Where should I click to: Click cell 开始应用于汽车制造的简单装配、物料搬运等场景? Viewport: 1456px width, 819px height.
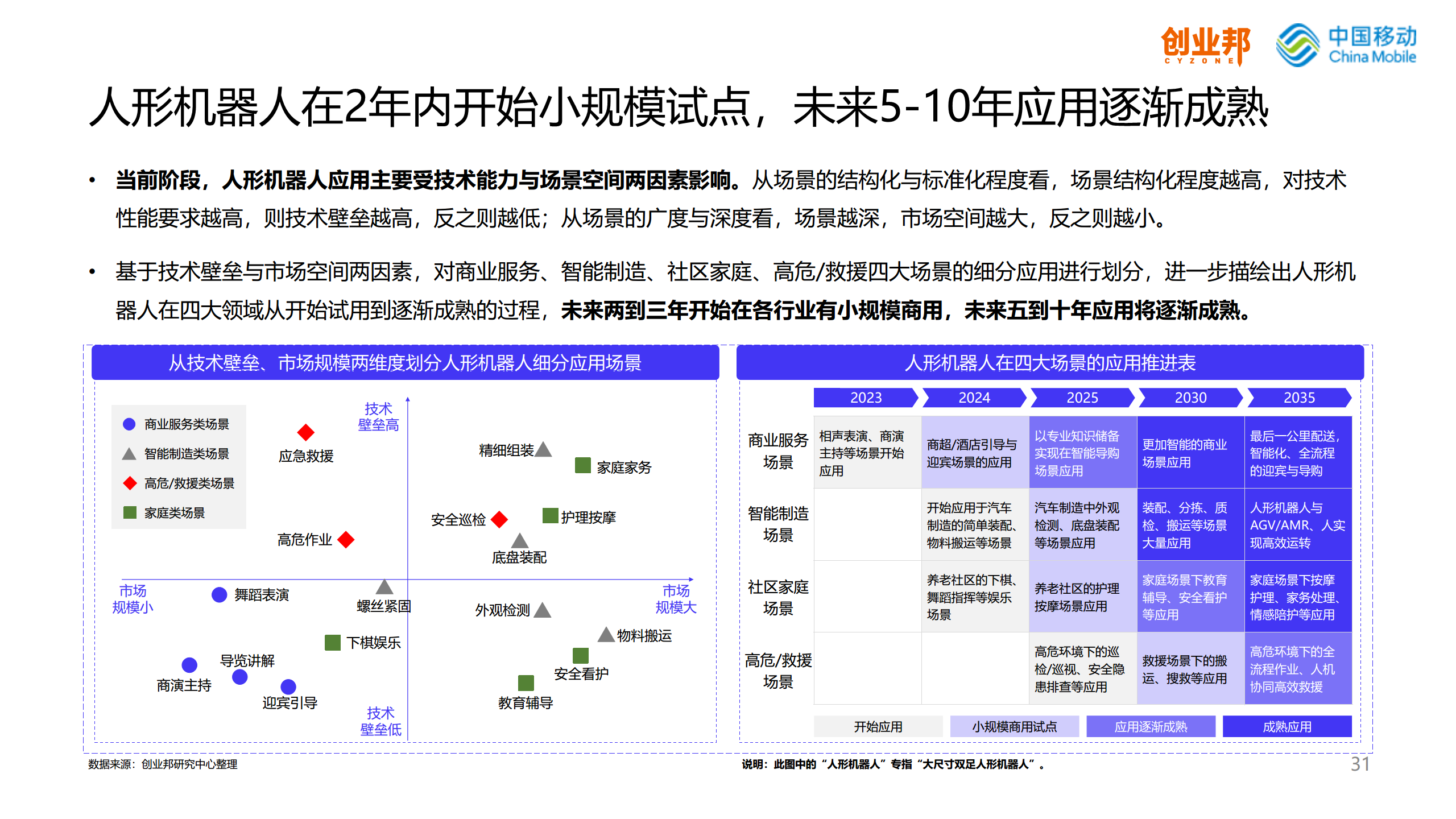[975, 525]
